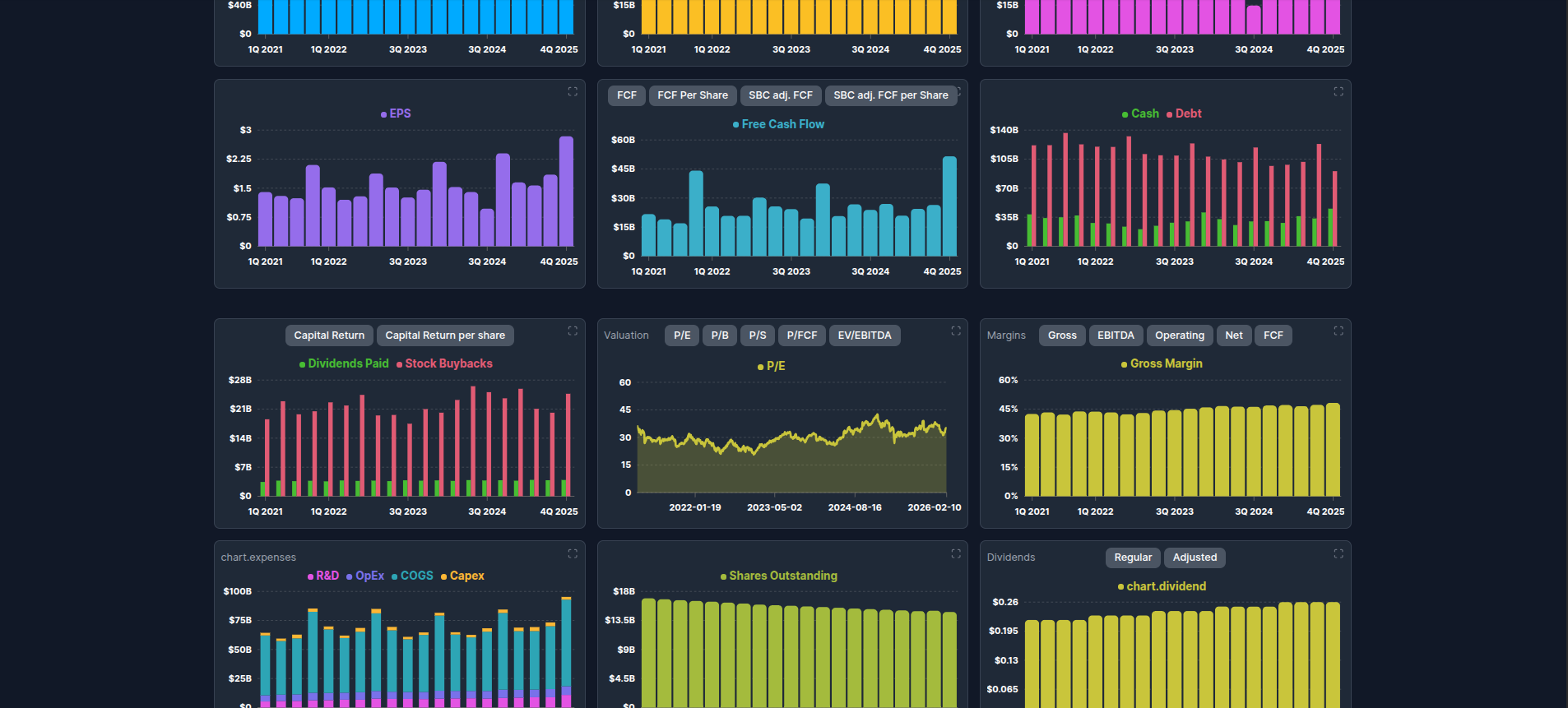1568x708 pixels.
Task: Switch to Capital Return per share
Action: (x=444, y=335)
